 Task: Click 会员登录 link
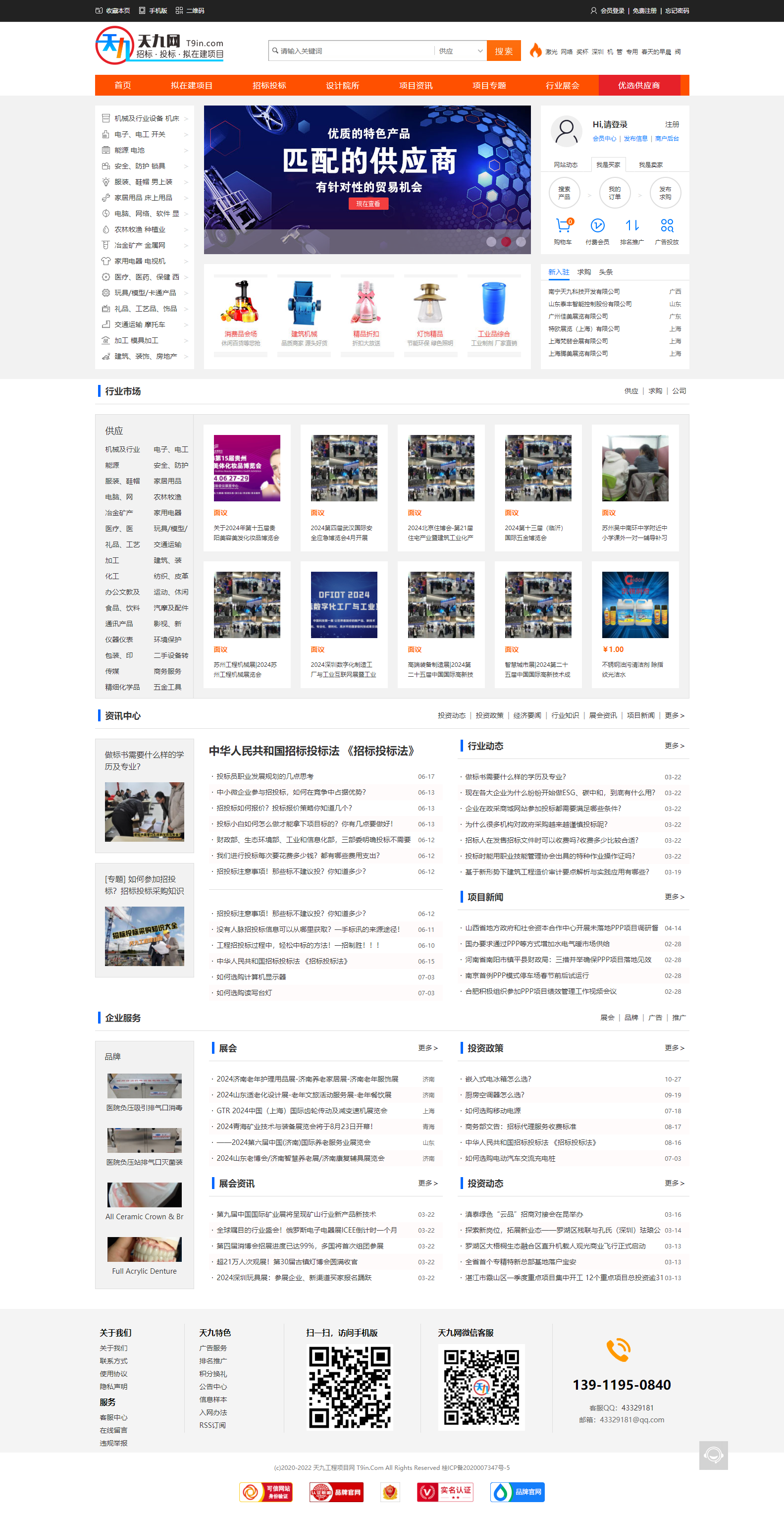click(x=612, y=10)
